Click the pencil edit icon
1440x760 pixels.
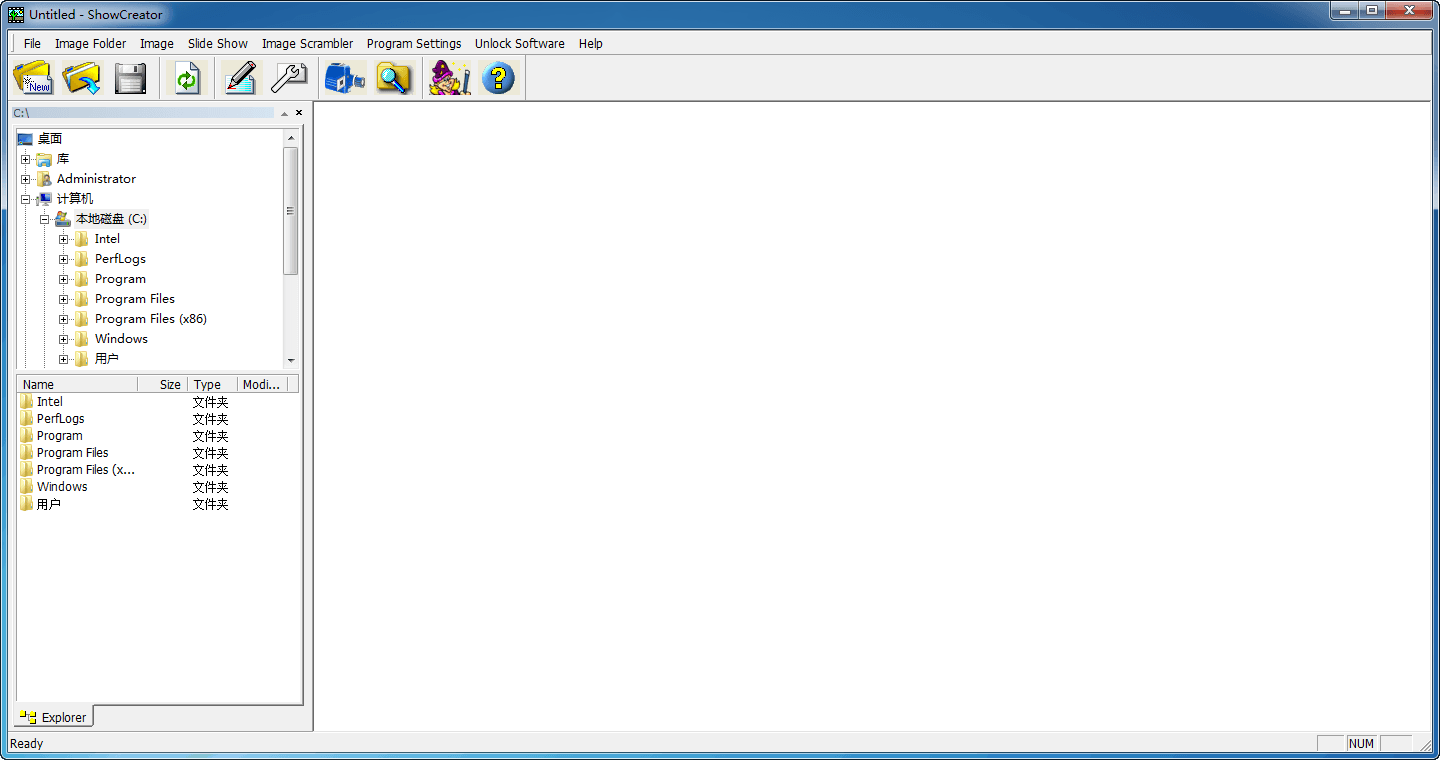click(x=240, y=78)
